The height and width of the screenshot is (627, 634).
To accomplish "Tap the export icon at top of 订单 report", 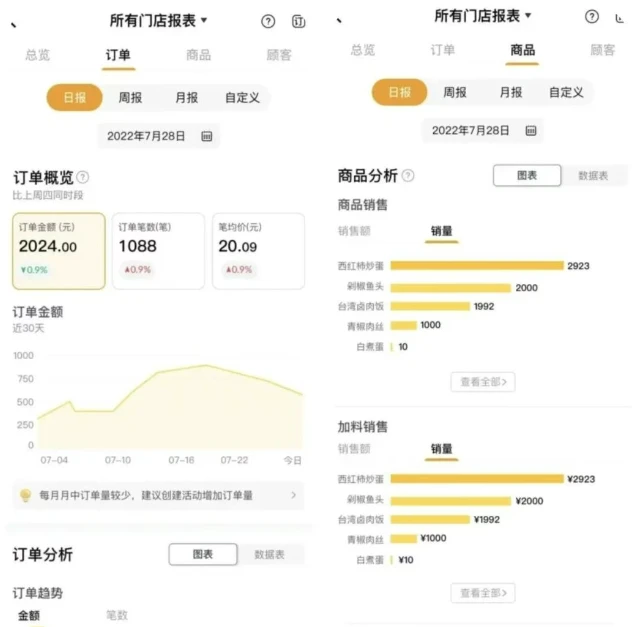I will 298,21.
